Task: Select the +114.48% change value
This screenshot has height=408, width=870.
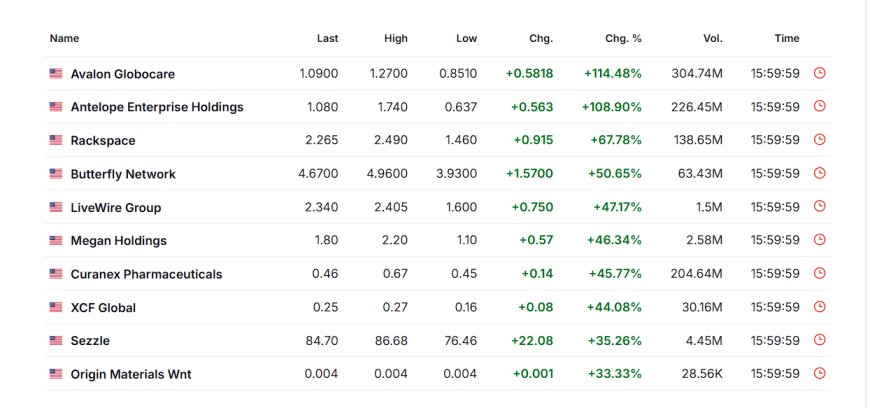Action: [613, 73]
